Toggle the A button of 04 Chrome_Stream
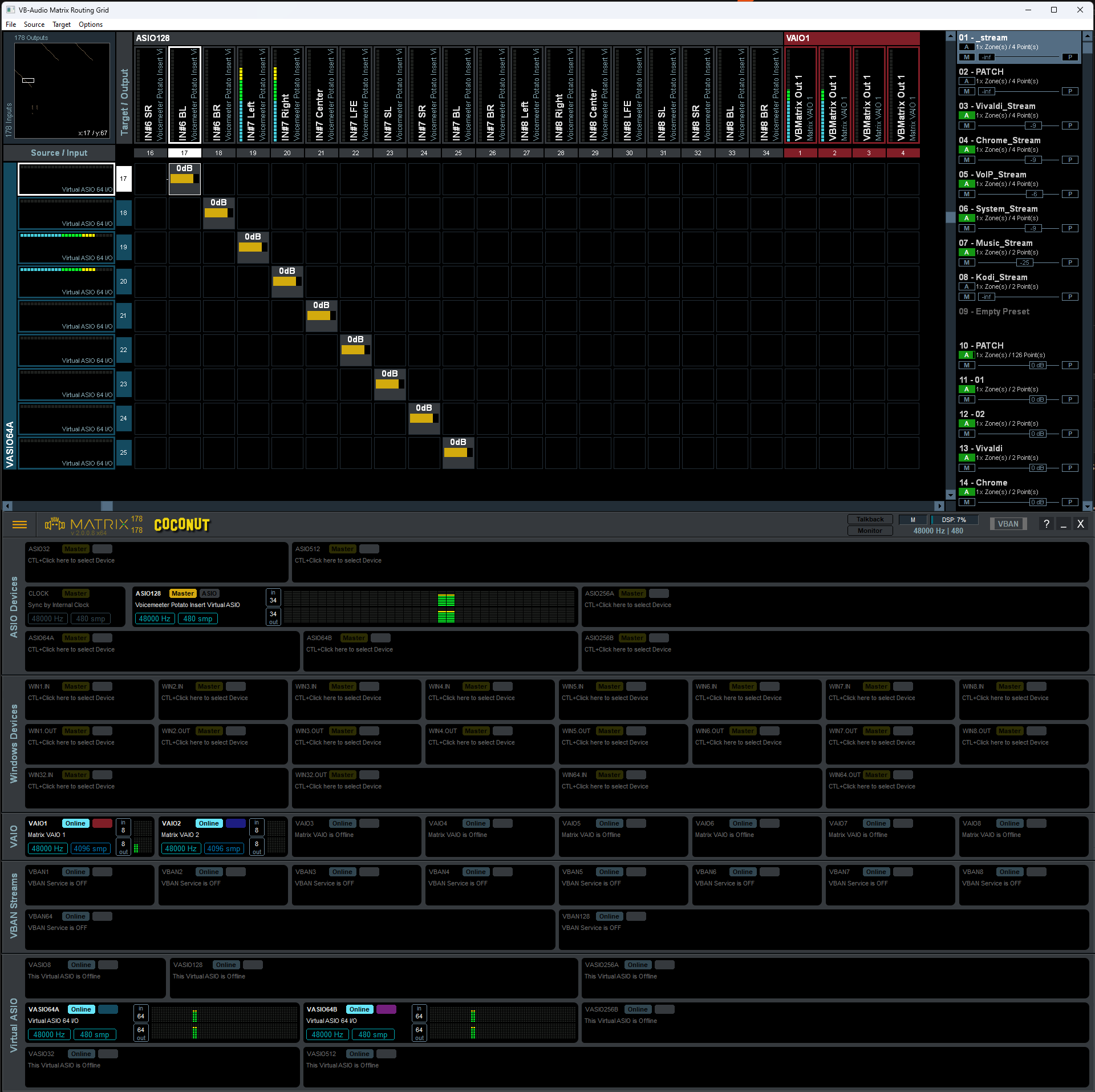Image resolution: width=1095 pixels, height=1092 pixels. [967, 149]
